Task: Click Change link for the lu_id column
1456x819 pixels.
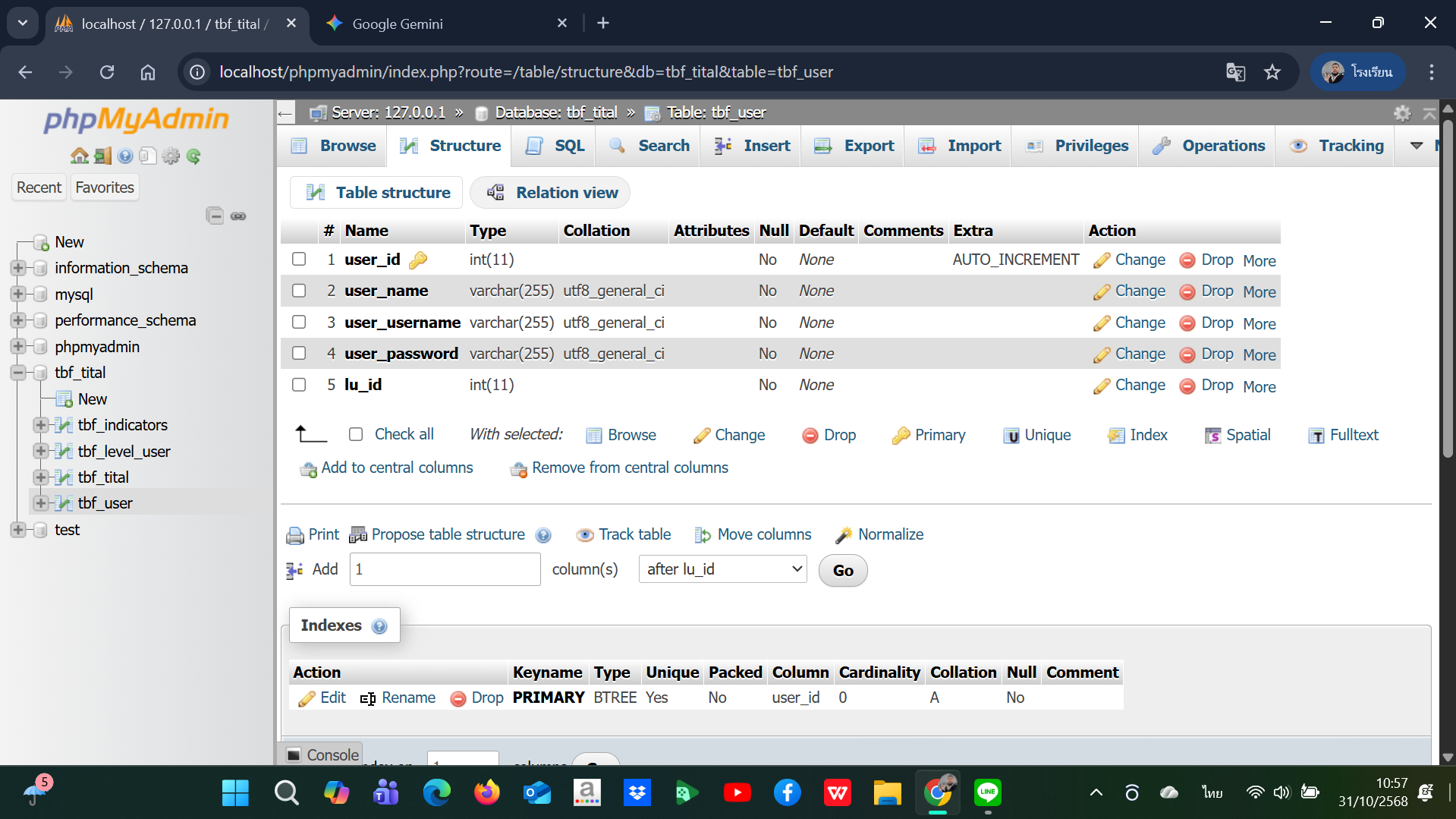Action: point(1140,386)
